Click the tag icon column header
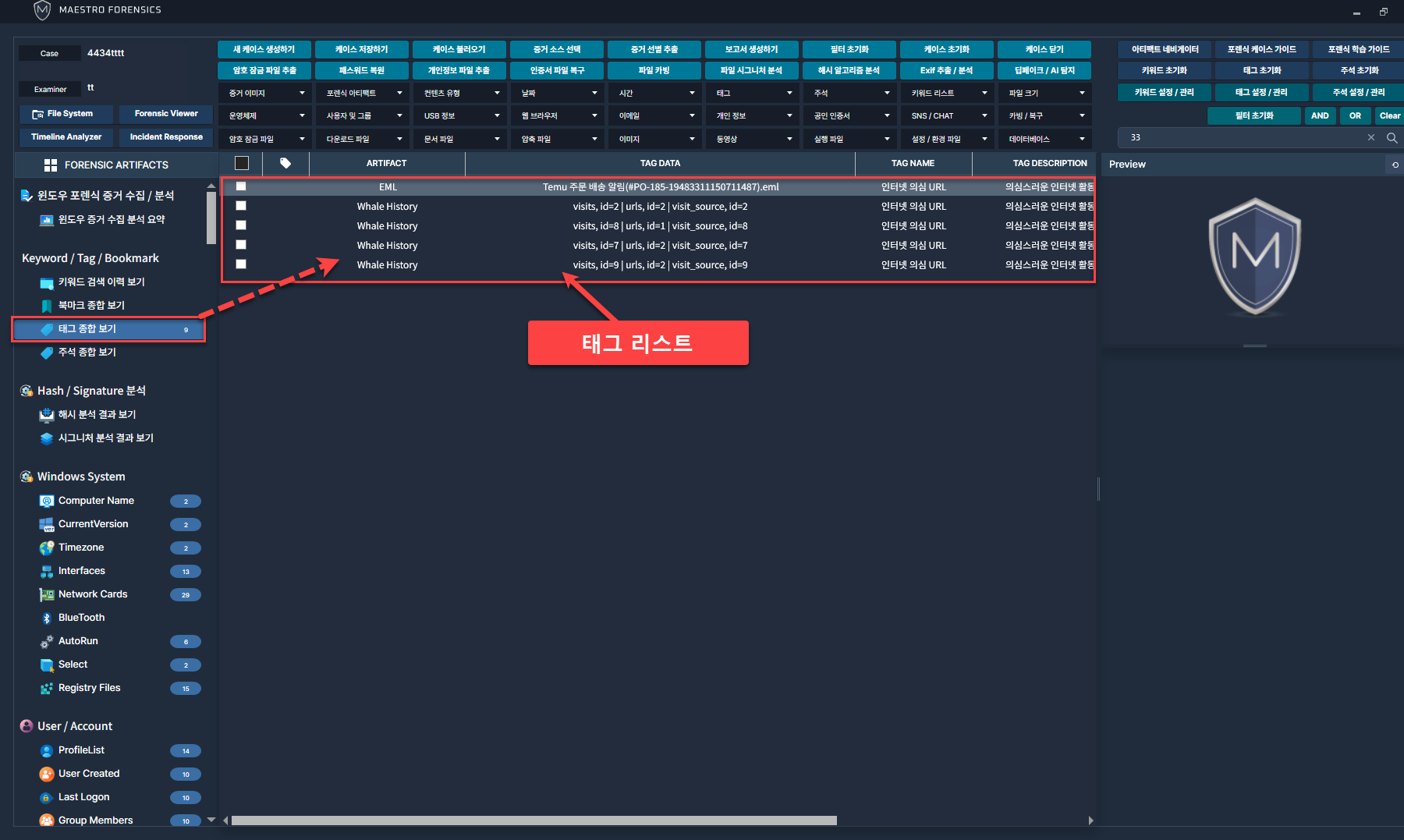The image size is (1404, 840). click(285, 164)
